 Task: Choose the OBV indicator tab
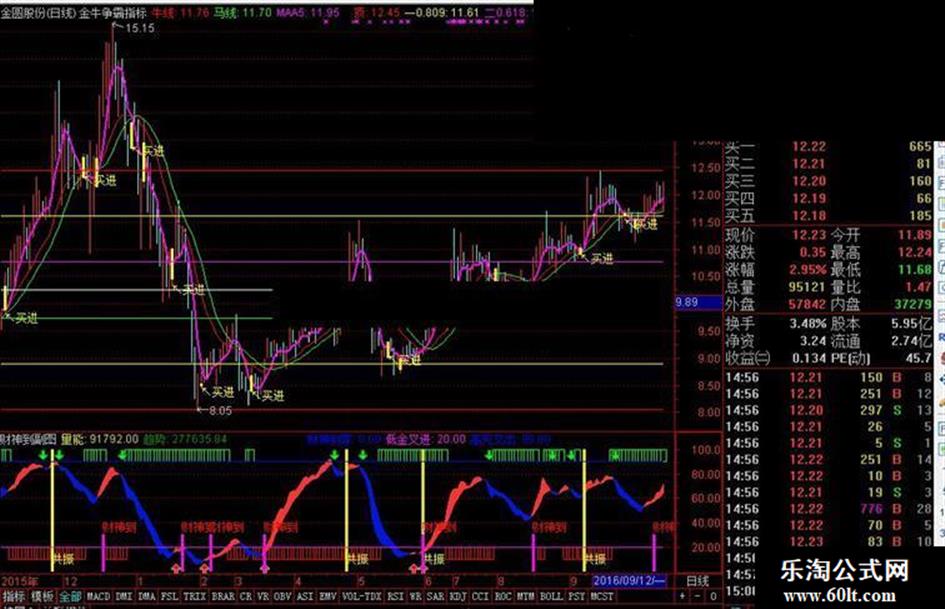tap(282, 596)
